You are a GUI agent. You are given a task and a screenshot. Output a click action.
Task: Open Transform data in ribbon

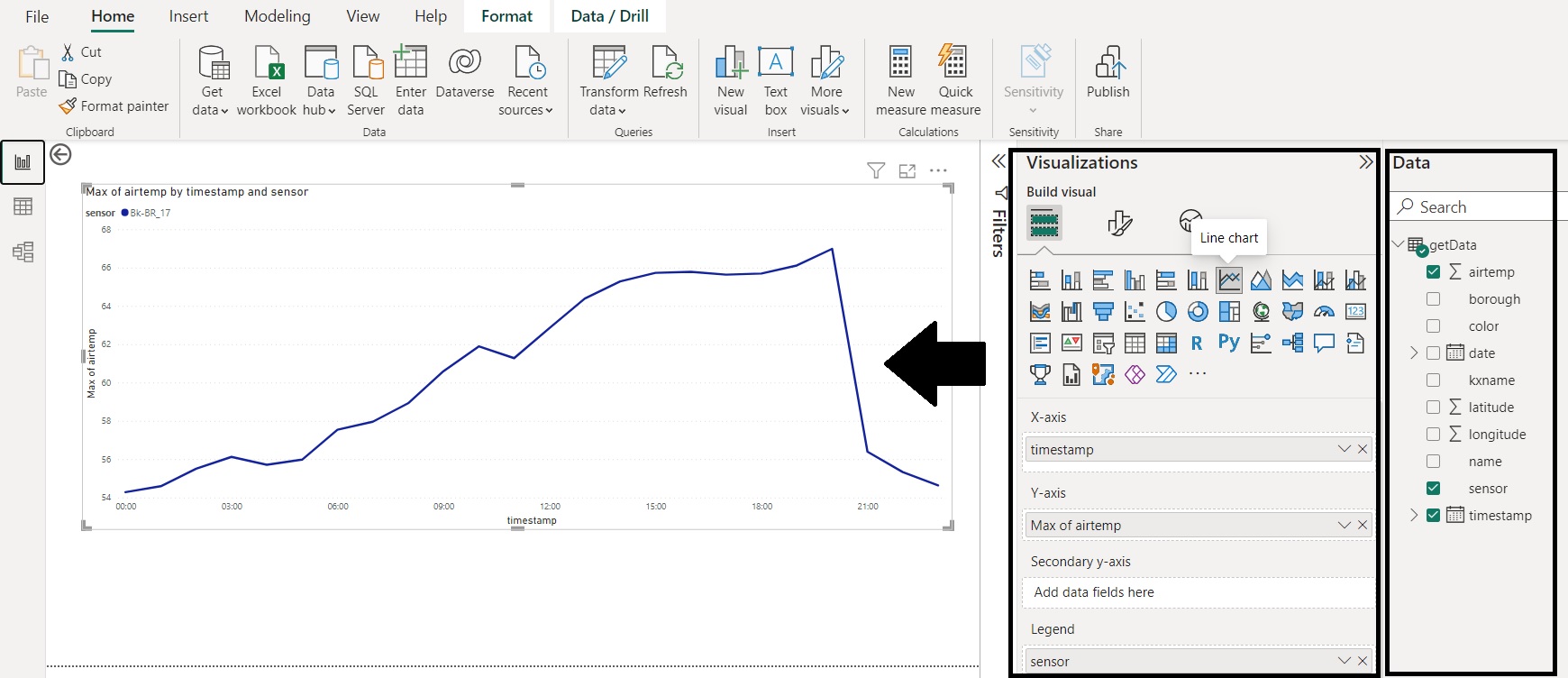coord(608,80)
